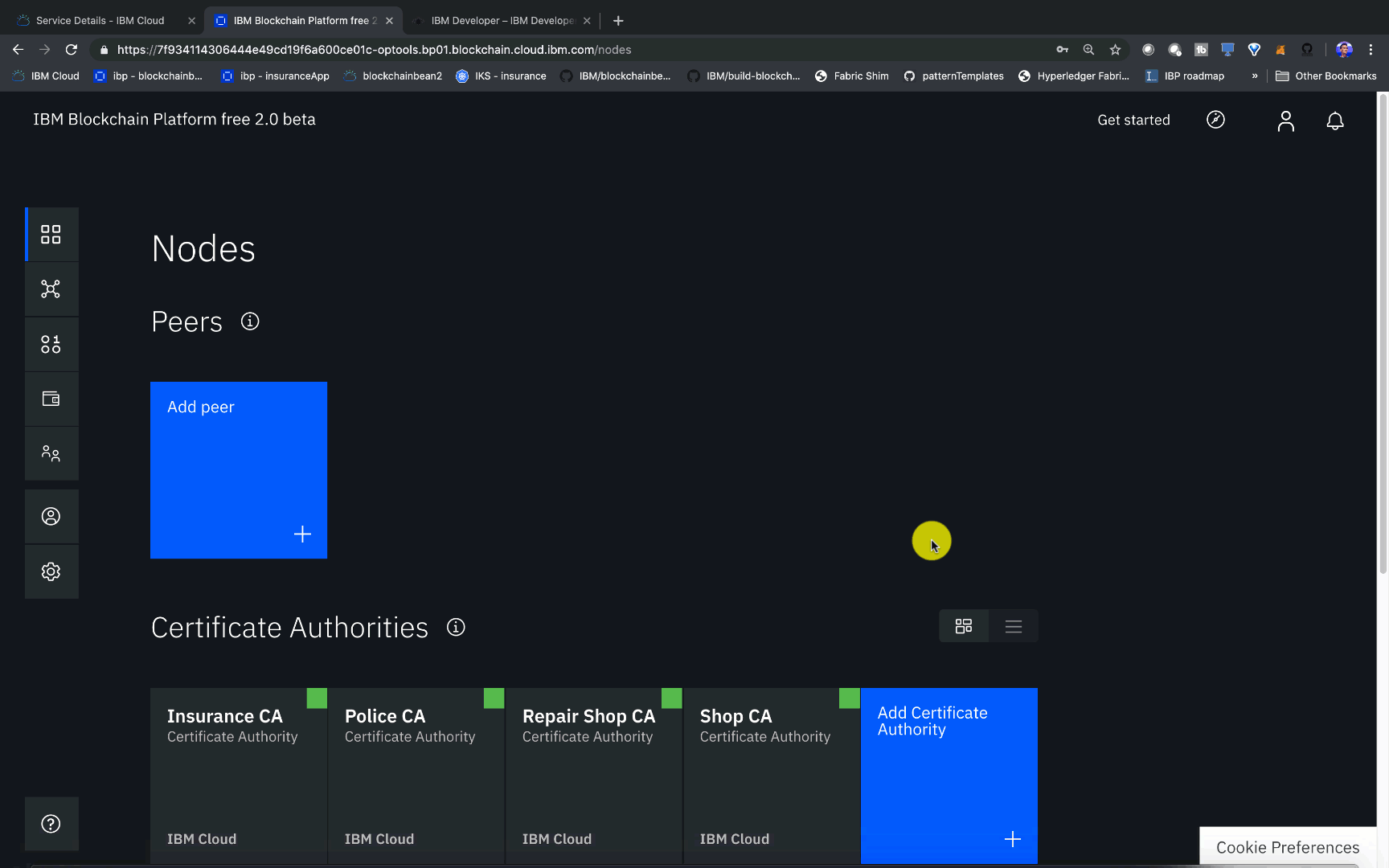This screenshot has height=868, width=1389.
Task: Open the Settings gear sidebar icon
Action: tap(51, 571)
